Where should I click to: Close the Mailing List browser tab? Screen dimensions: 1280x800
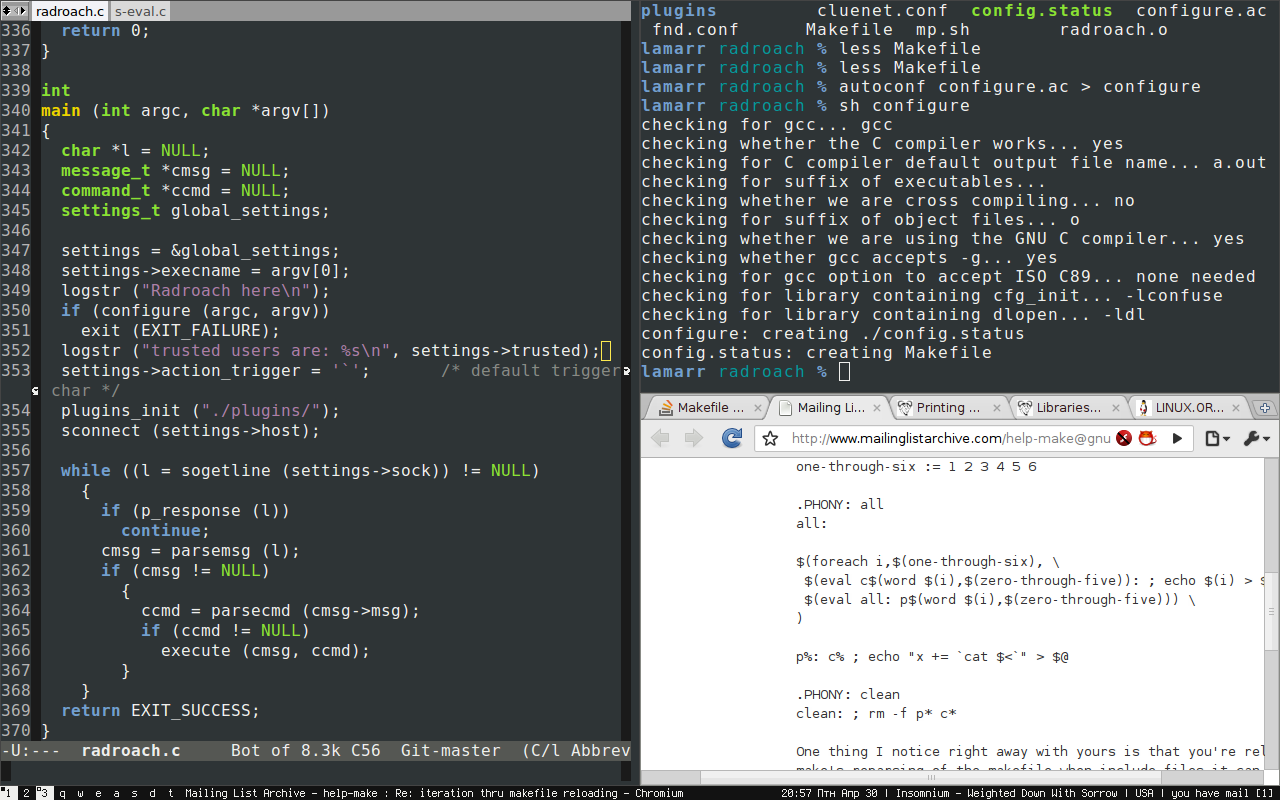[x=877, y=408]
